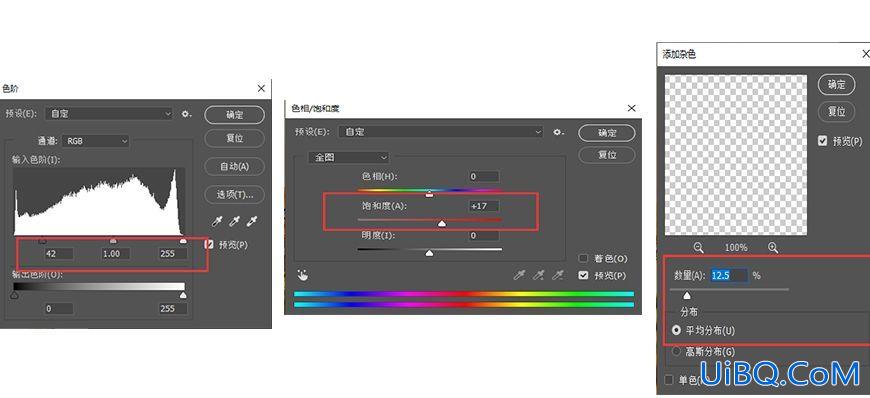Click the output shadow field showing 0

click(x=59, y=309)
